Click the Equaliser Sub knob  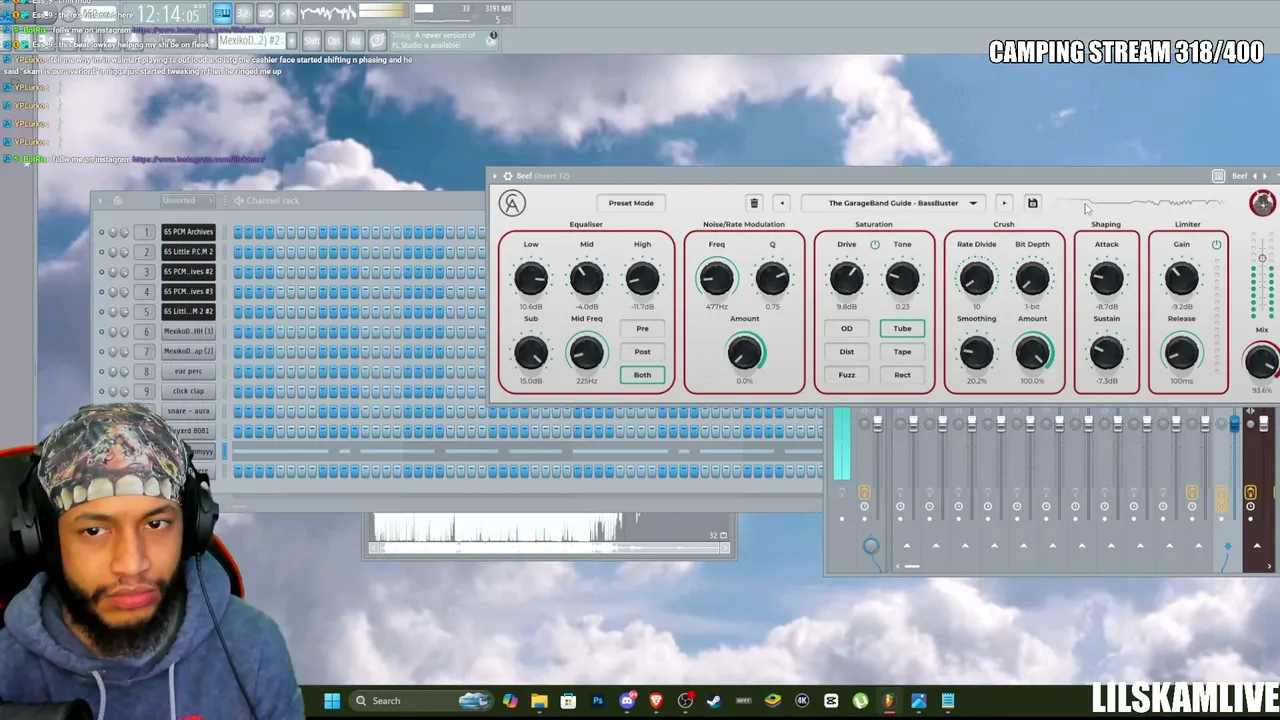pos(531,352)
